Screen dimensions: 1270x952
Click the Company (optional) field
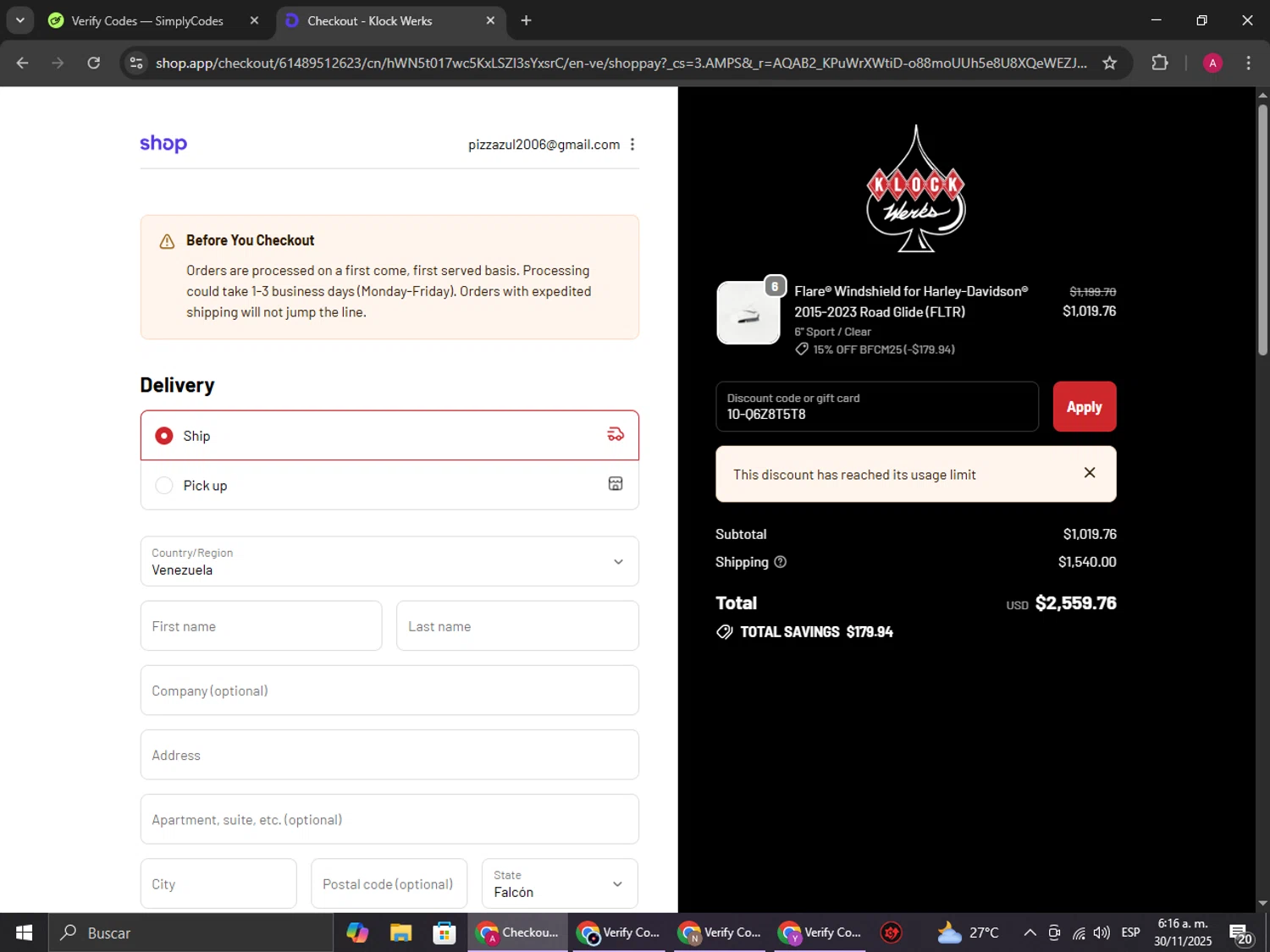[389, 691]
